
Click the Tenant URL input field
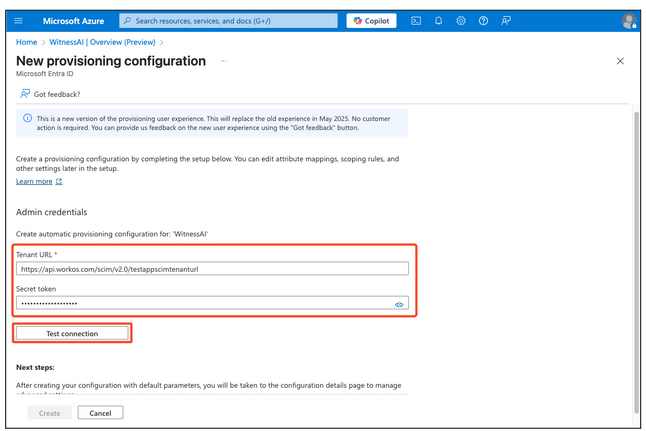(212, 269)
